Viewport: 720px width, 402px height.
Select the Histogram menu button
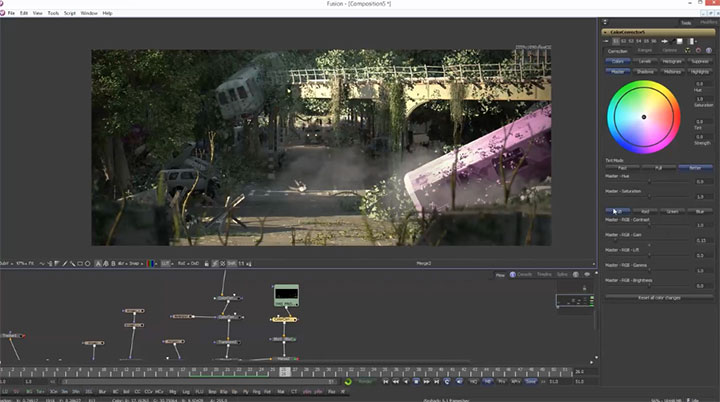pos(672,61)
